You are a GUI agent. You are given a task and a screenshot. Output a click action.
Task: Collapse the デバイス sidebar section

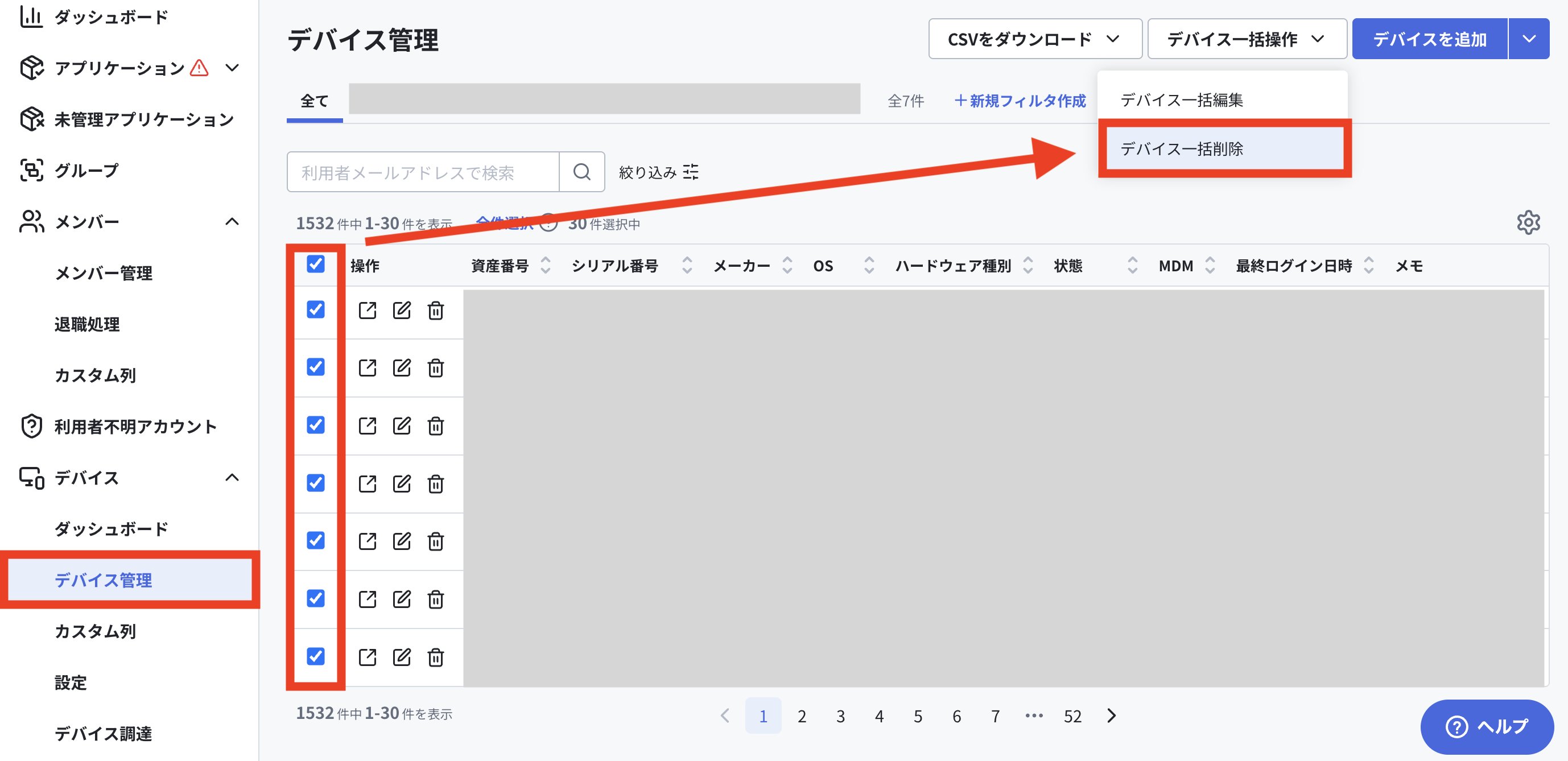point(232,478)
